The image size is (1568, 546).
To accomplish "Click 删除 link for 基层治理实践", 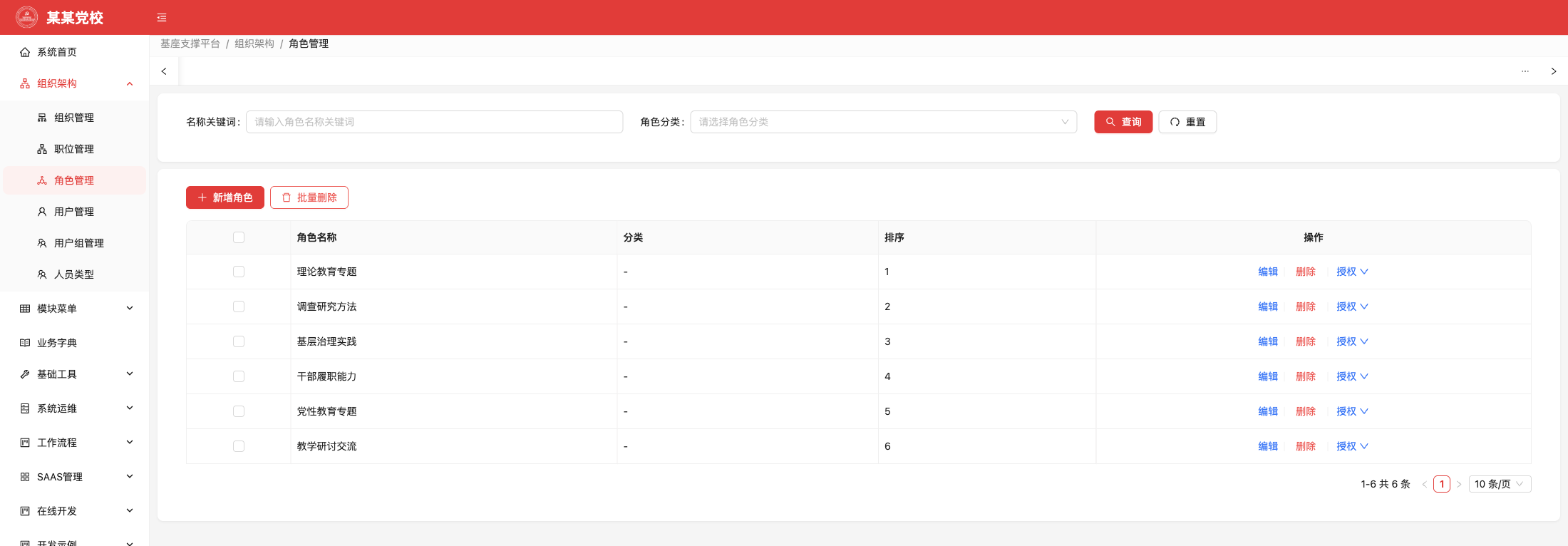I will pos(1306,341).
